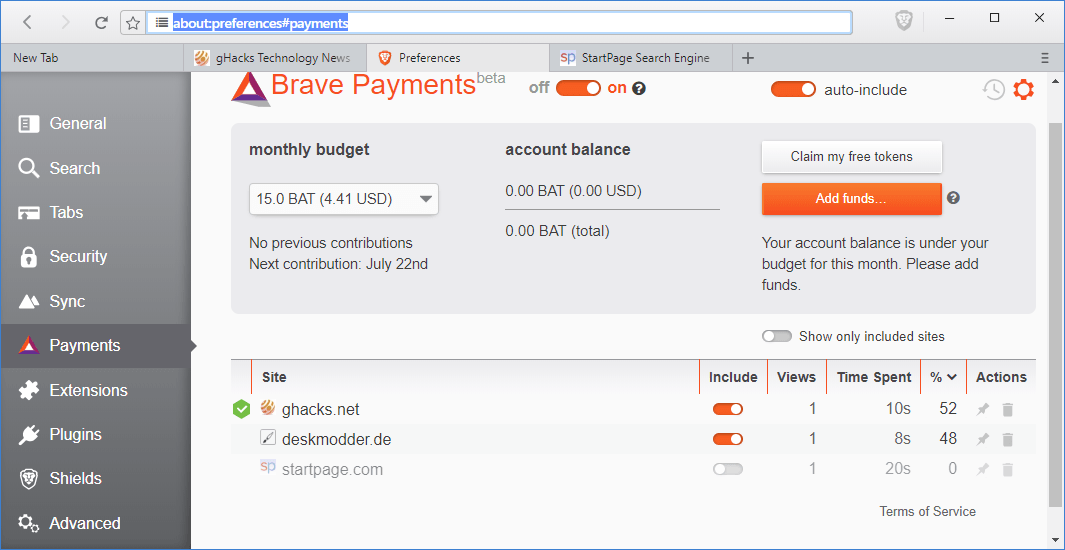This screenshot has width=1065, height=550.
Task: Click the startpage.com site favicon
Action: coord(268,466)
